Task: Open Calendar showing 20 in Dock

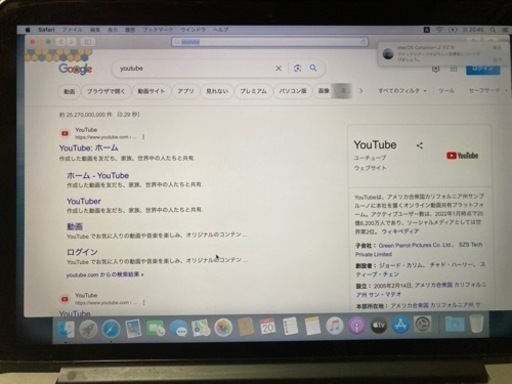Action: [x=268, y=326]
